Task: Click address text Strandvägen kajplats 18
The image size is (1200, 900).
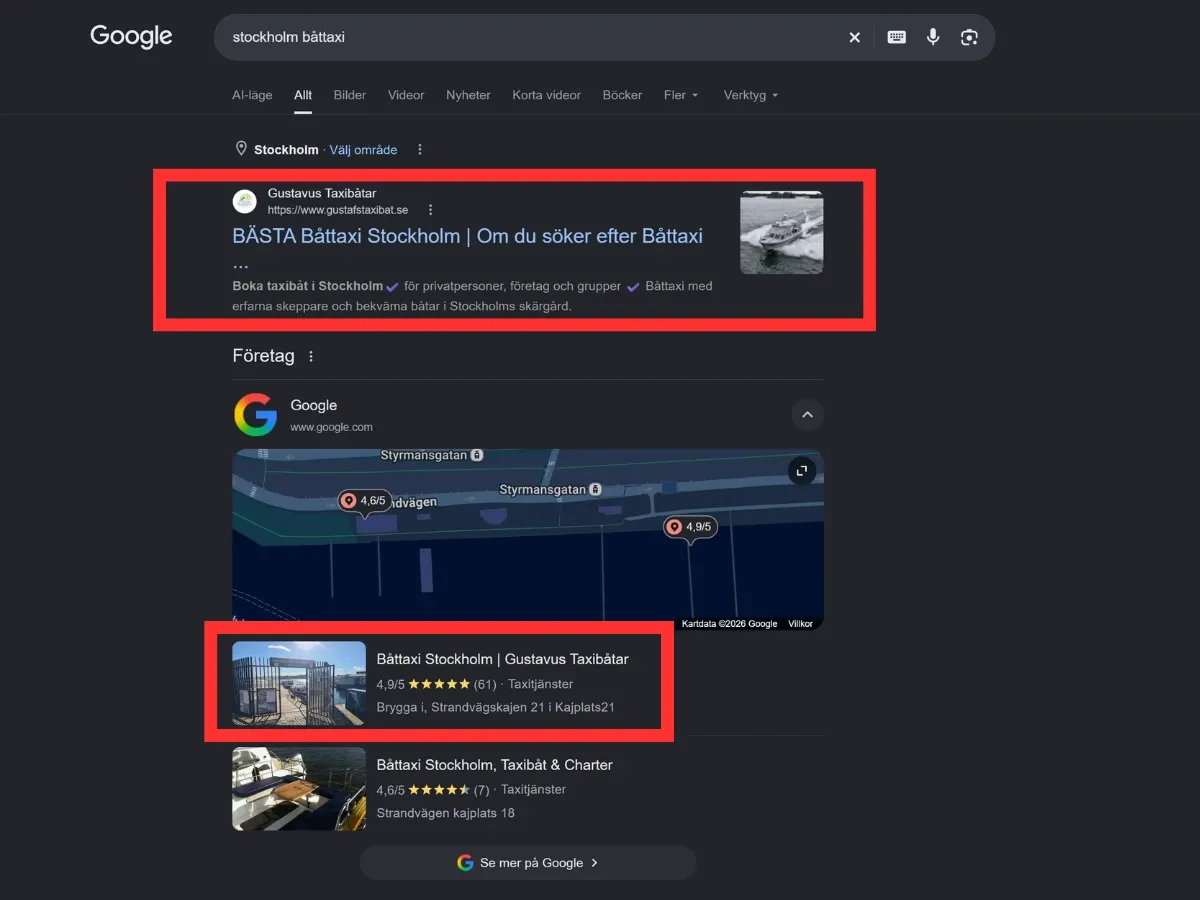Action: coord(446,813)
